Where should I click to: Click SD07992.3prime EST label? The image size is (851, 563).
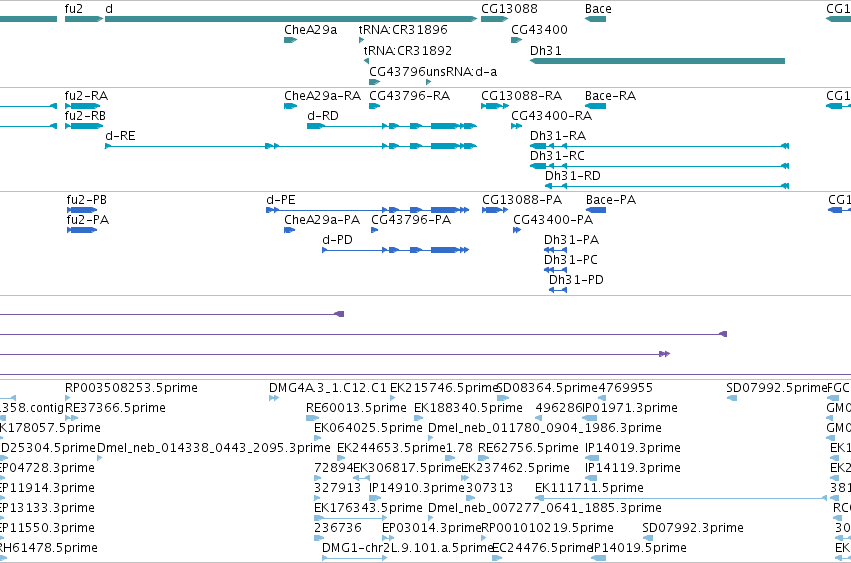pyautogui.click(x=693, y=529)
